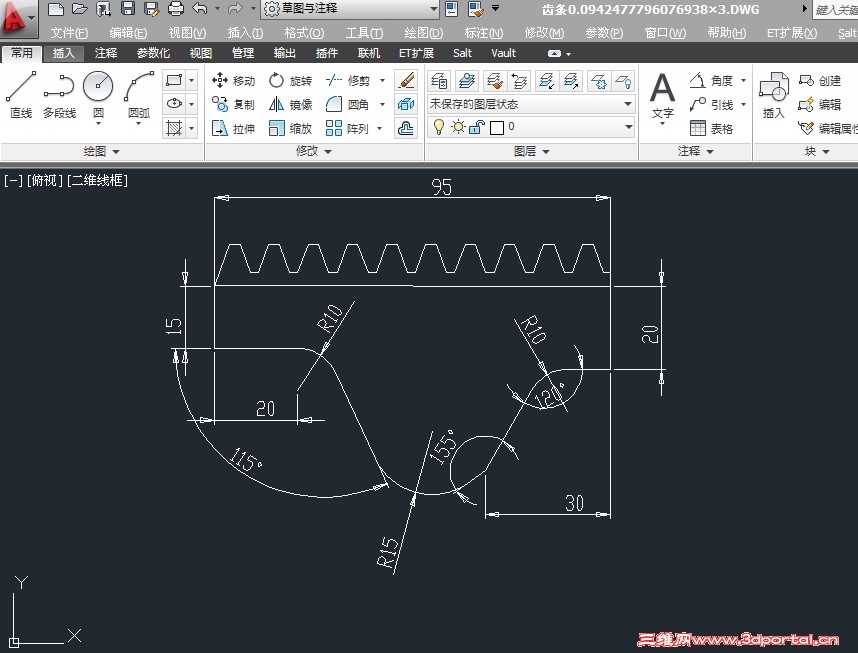The height and width of the screenshot is (653, 858).
Task: Click the Text (文字) tool
Action: [662, 96]
